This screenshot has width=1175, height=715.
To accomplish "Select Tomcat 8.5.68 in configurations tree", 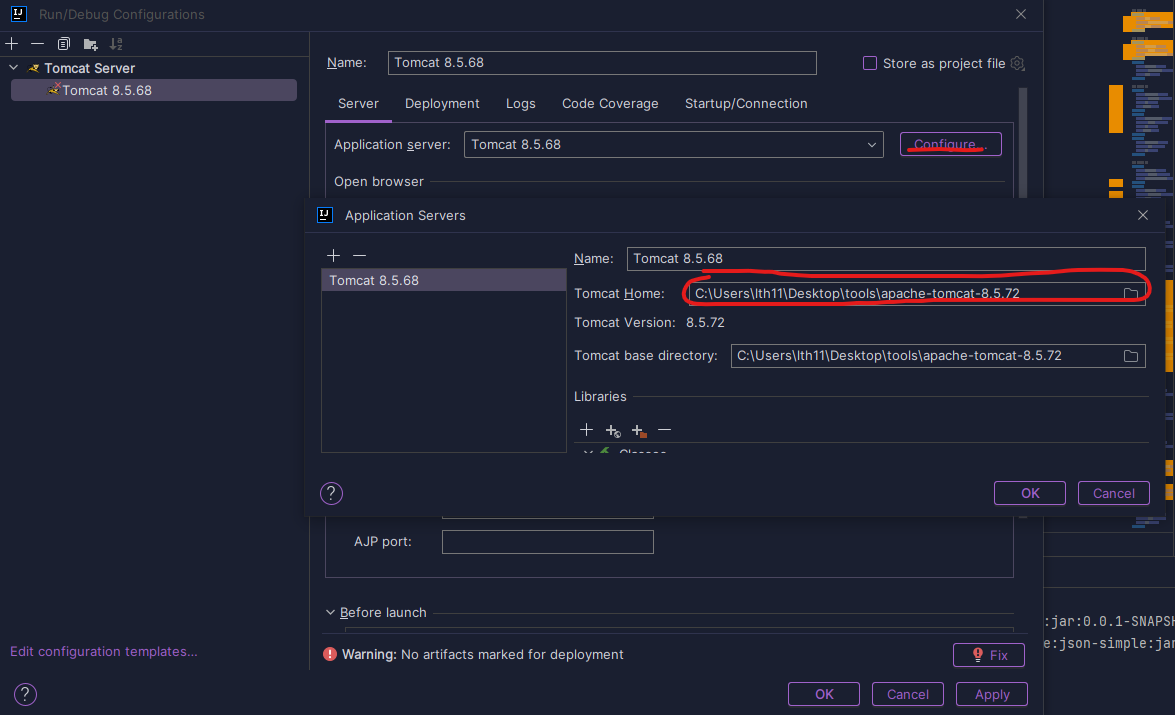I will pos(154,90).
